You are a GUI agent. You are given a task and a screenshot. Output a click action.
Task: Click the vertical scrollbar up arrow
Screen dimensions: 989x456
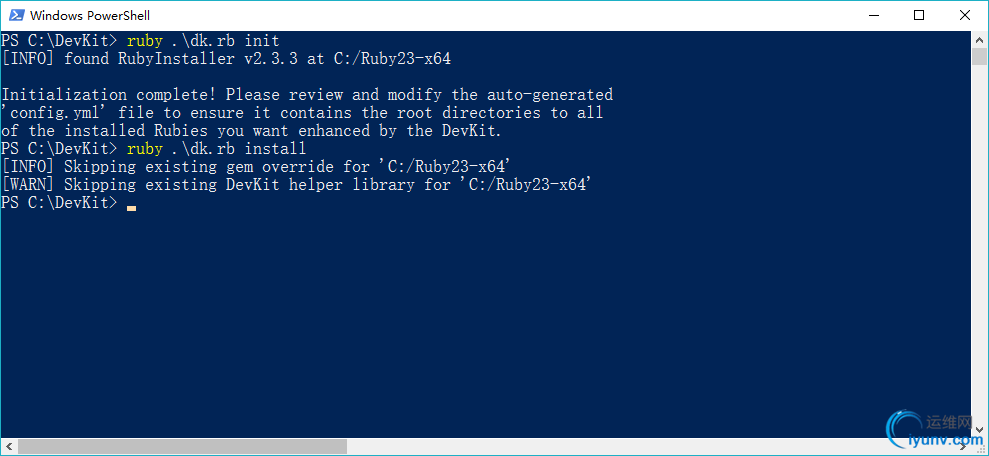pyautogui.click(x=979, y=38)
